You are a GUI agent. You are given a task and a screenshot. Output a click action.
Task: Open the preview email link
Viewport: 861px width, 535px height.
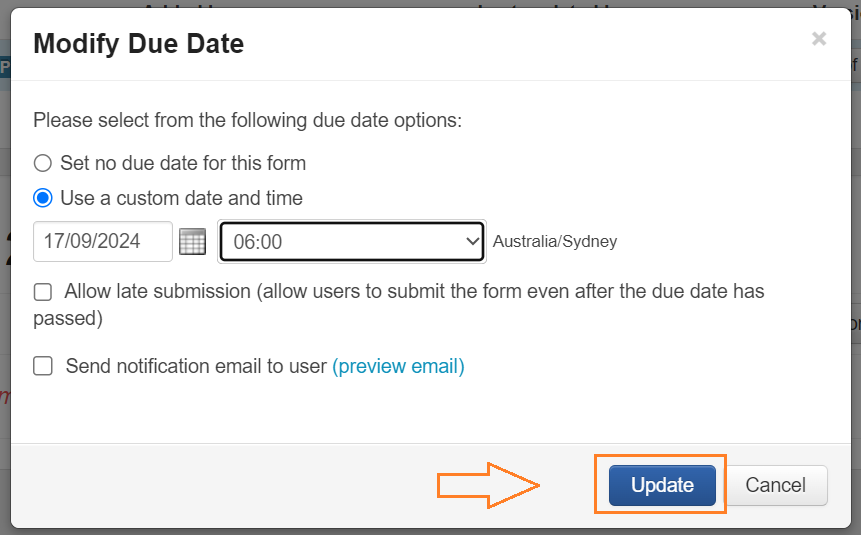[x=398, y=366]
